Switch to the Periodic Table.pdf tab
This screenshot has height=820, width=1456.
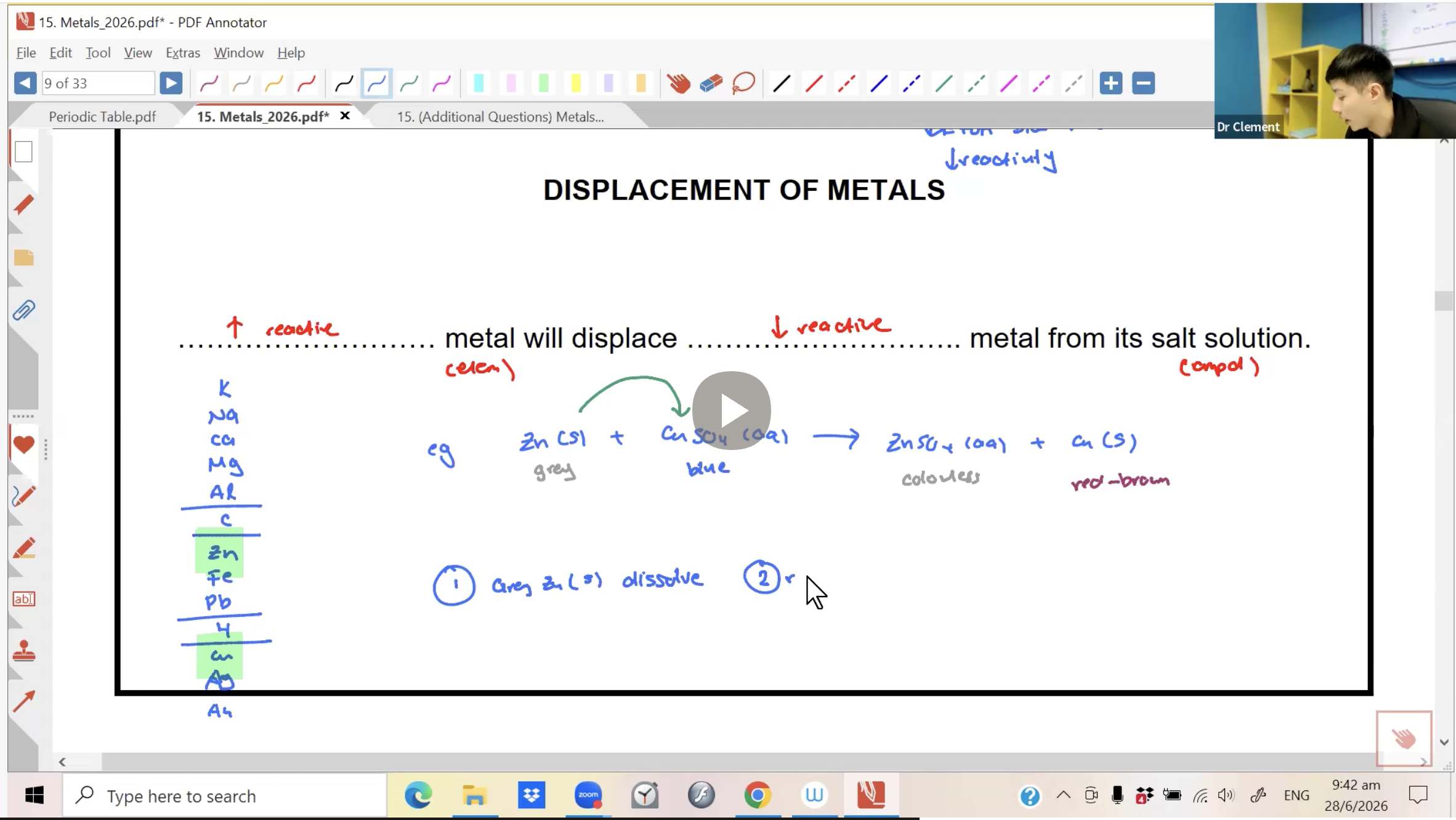pyautogui.click(x=102, y=117)
